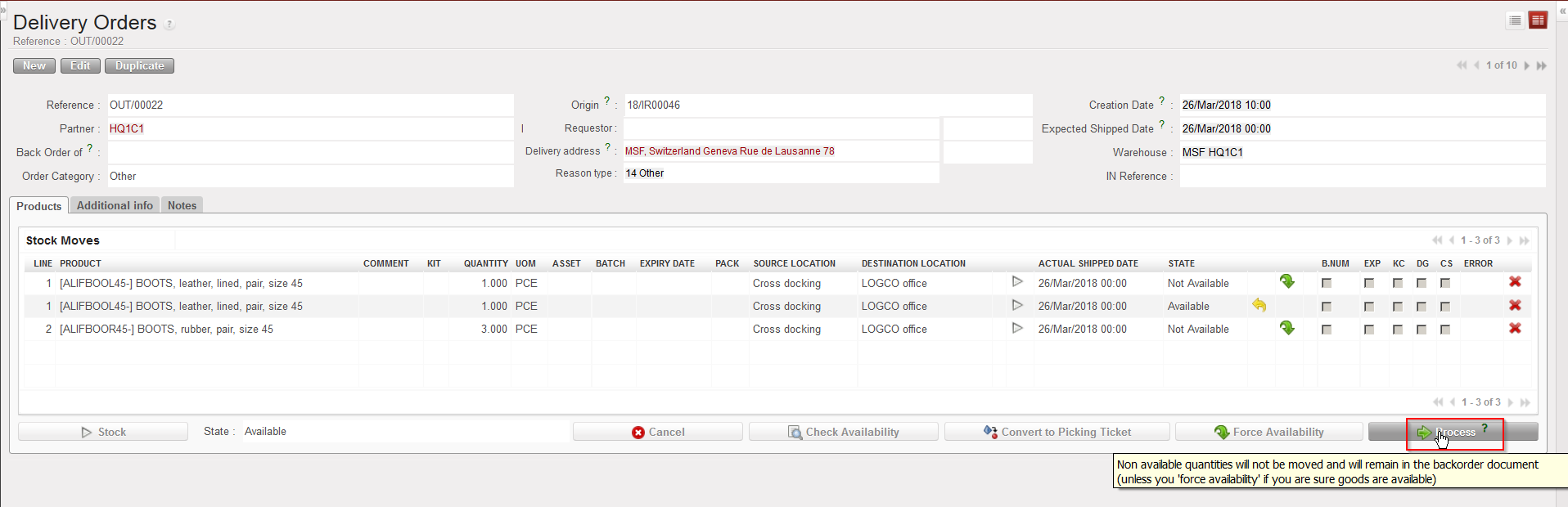
Task: Open the Additional info tab
Action: (x=115, y=205)
